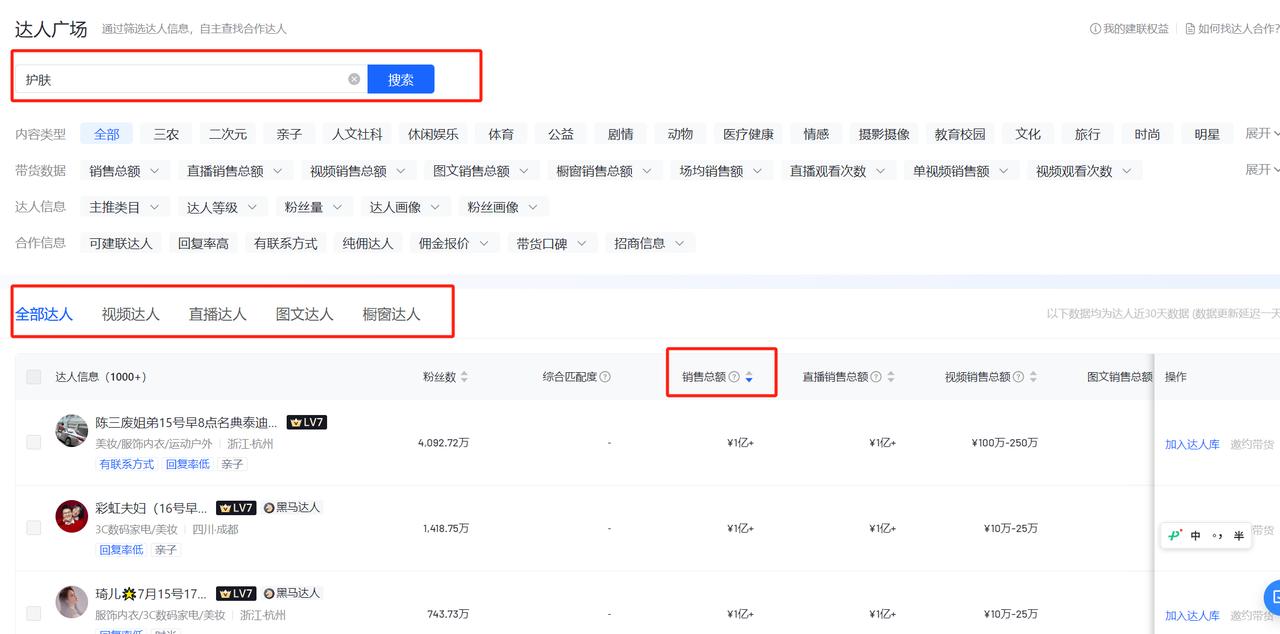Screen dimensions: 1280x634
Task: Click 加入达人库 for the first creator
Action: click(1192, 444)
